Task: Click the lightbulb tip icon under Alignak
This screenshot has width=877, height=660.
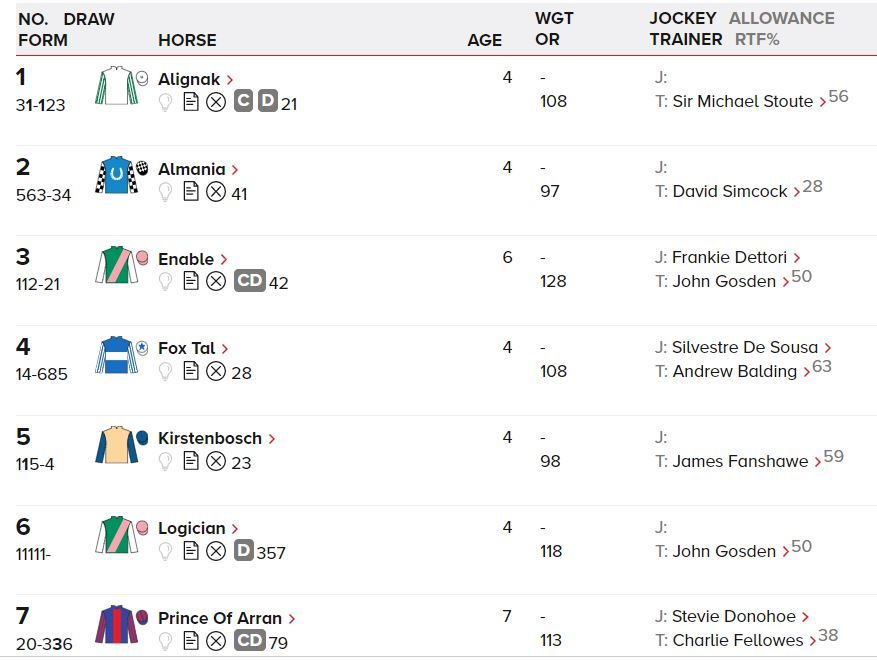Action: click(166, 102)
